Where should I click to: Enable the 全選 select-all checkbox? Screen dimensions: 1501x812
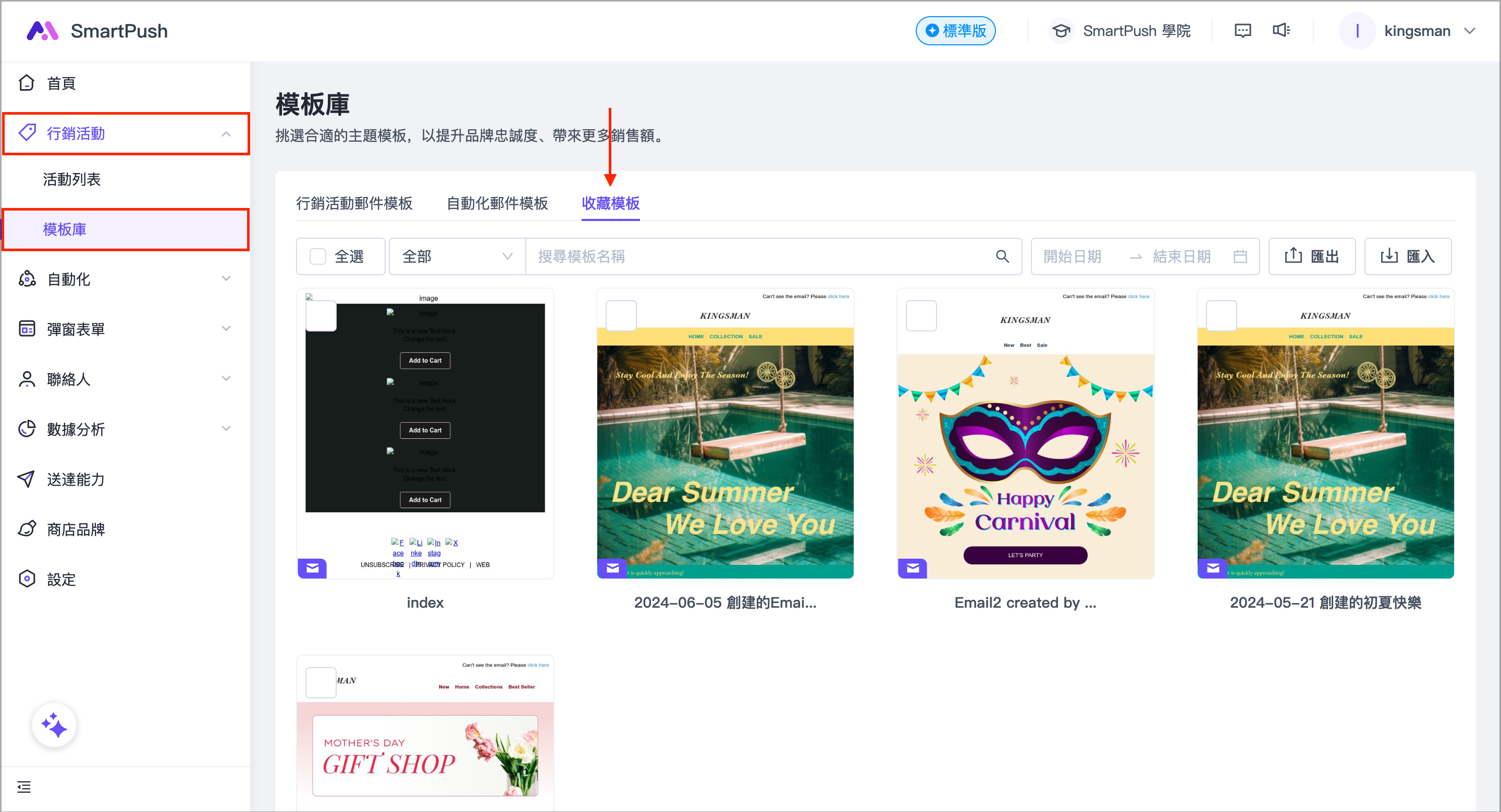(x=317, y=256)
